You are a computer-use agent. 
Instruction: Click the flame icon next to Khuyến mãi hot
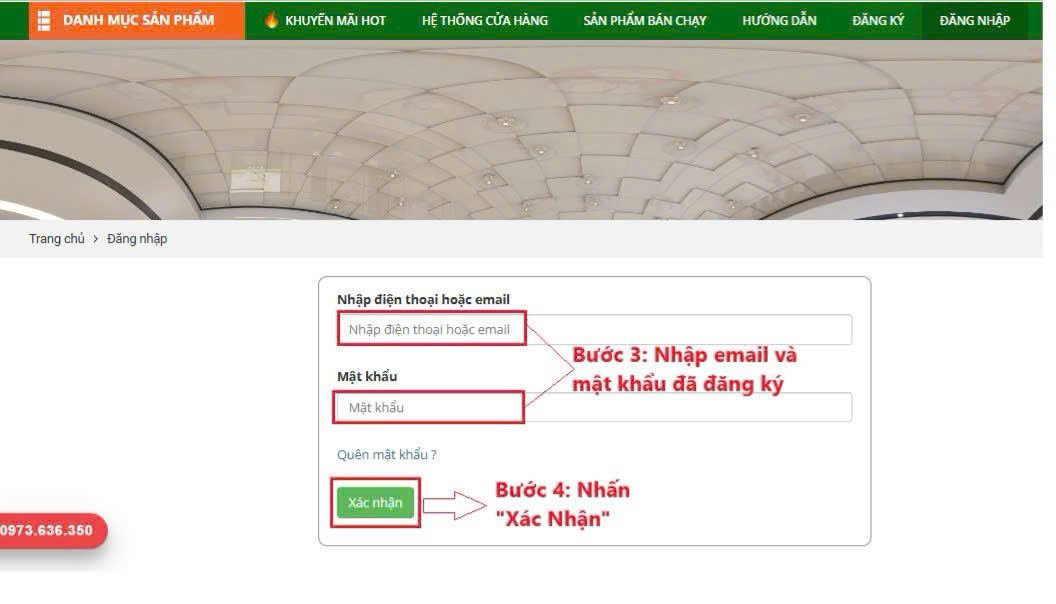pos(271,20)
